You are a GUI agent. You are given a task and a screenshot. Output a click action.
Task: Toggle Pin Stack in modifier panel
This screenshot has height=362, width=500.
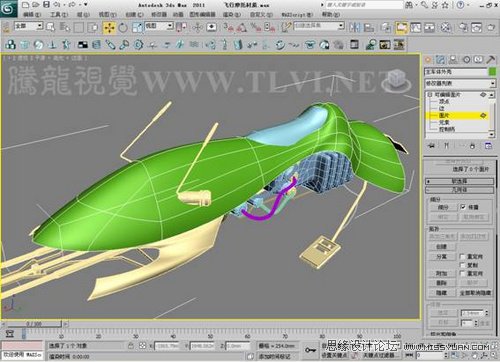pos(432,146)
